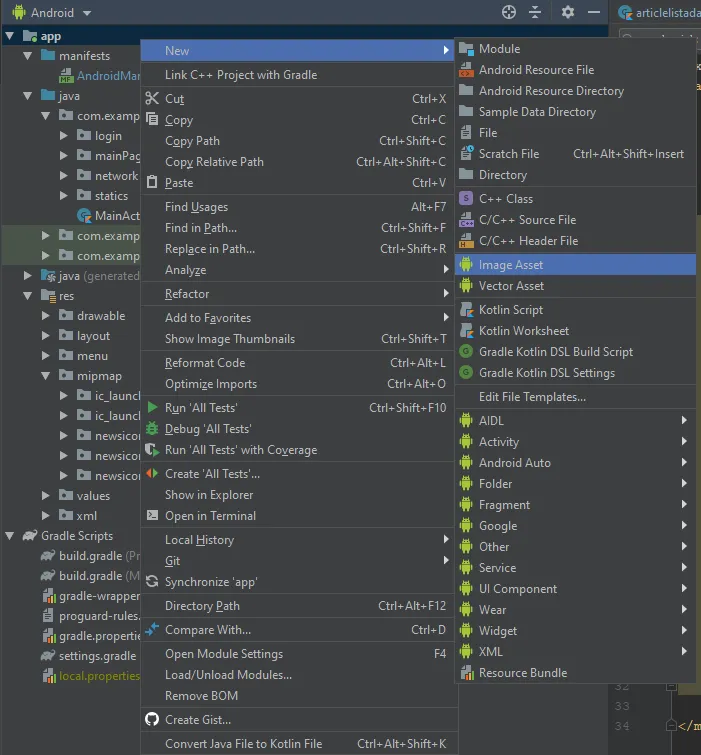
Task: Click the Module icon in New submenu
Action: click(466, 49)
